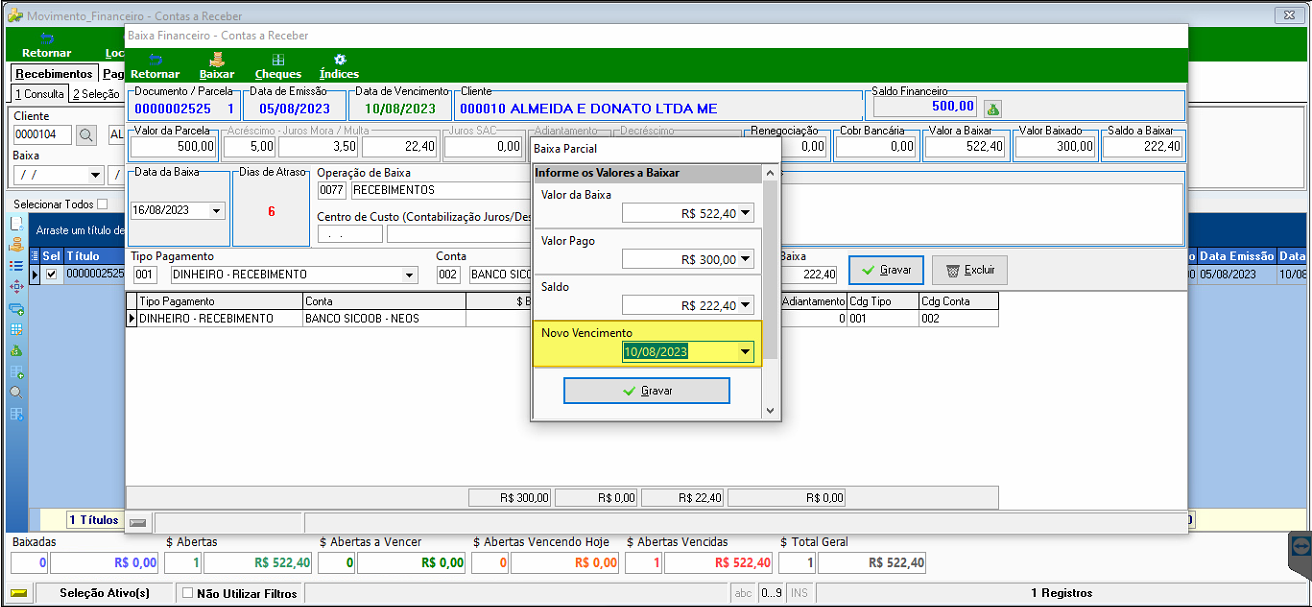This screenshot has height=607, width=1312.
Task: Open the Saldo dropdown in Baixa Parcial
Action: [746, 305]
